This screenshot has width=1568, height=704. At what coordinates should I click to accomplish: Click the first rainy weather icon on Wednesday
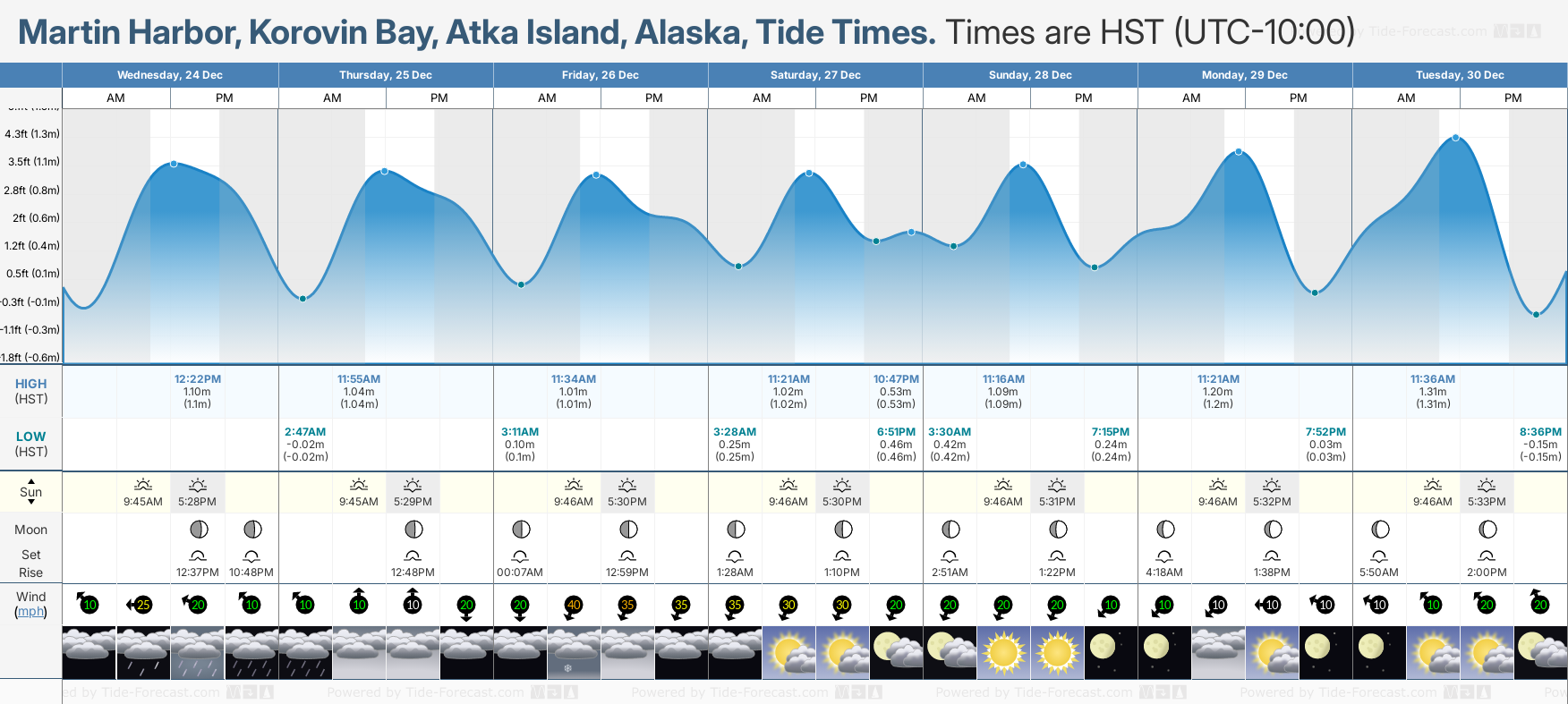143,652
